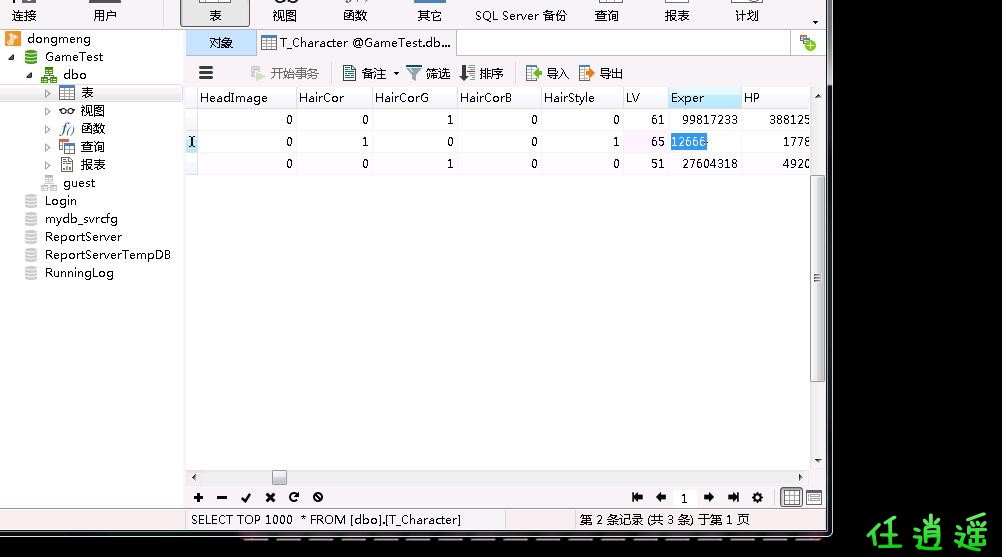Image resolution: width=1002 pixels, height=557 pixels.
Task: Click the Sort (排序) icon
Action: tap(468, 73)
